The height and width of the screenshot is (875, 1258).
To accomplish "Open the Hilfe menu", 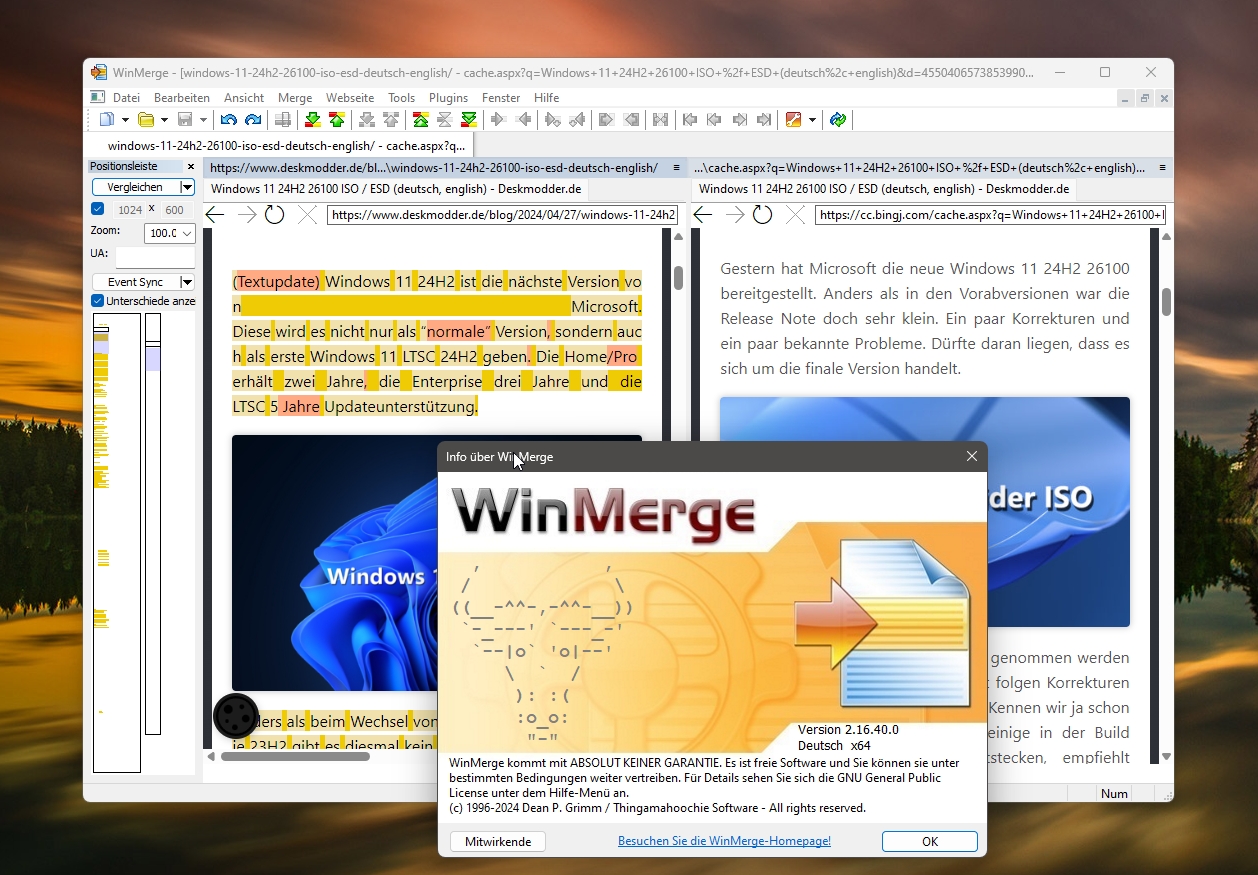I will [547, 98].
